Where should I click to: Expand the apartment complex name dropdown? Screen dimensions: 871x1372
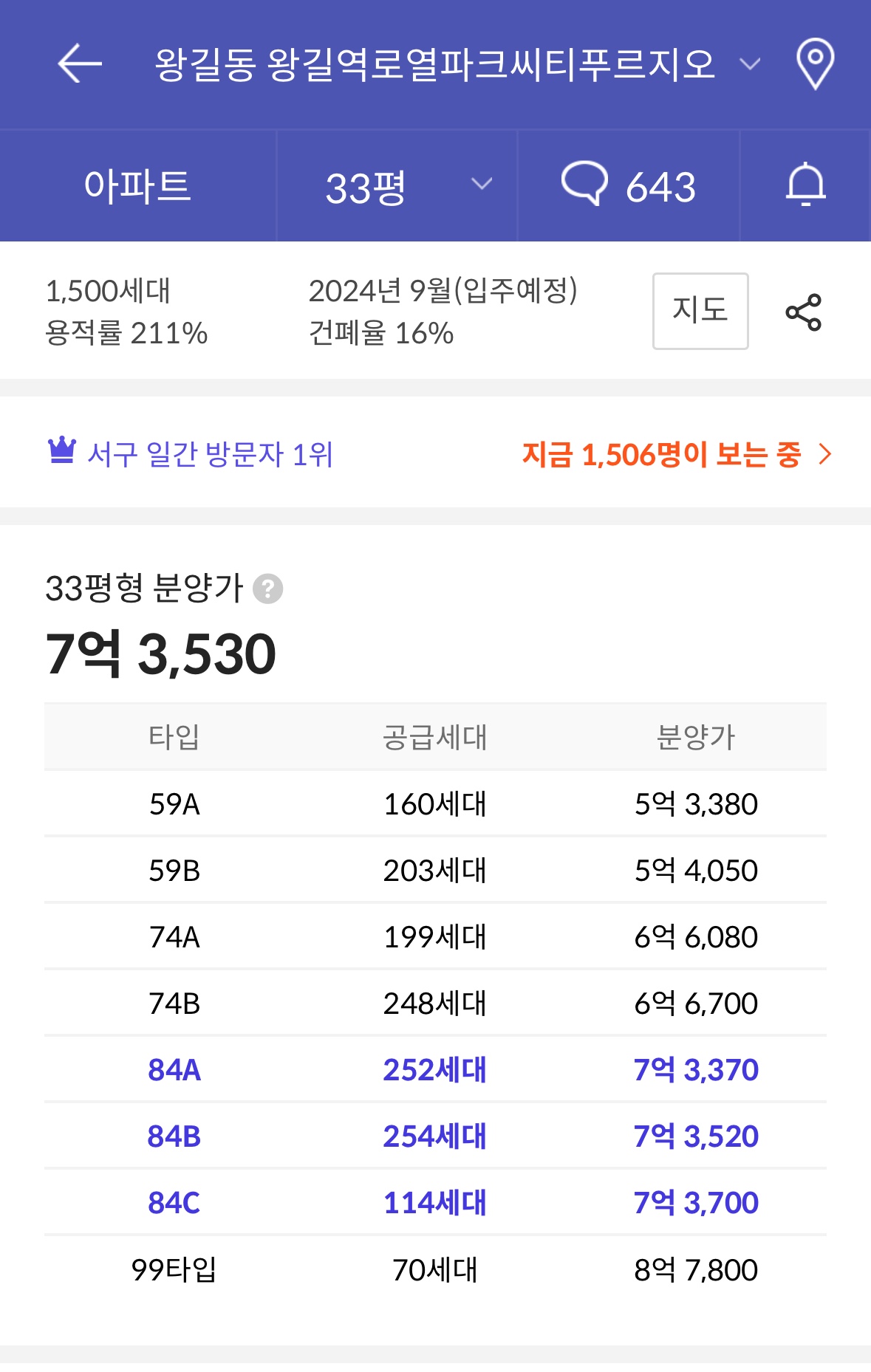(x=750, y=65)
